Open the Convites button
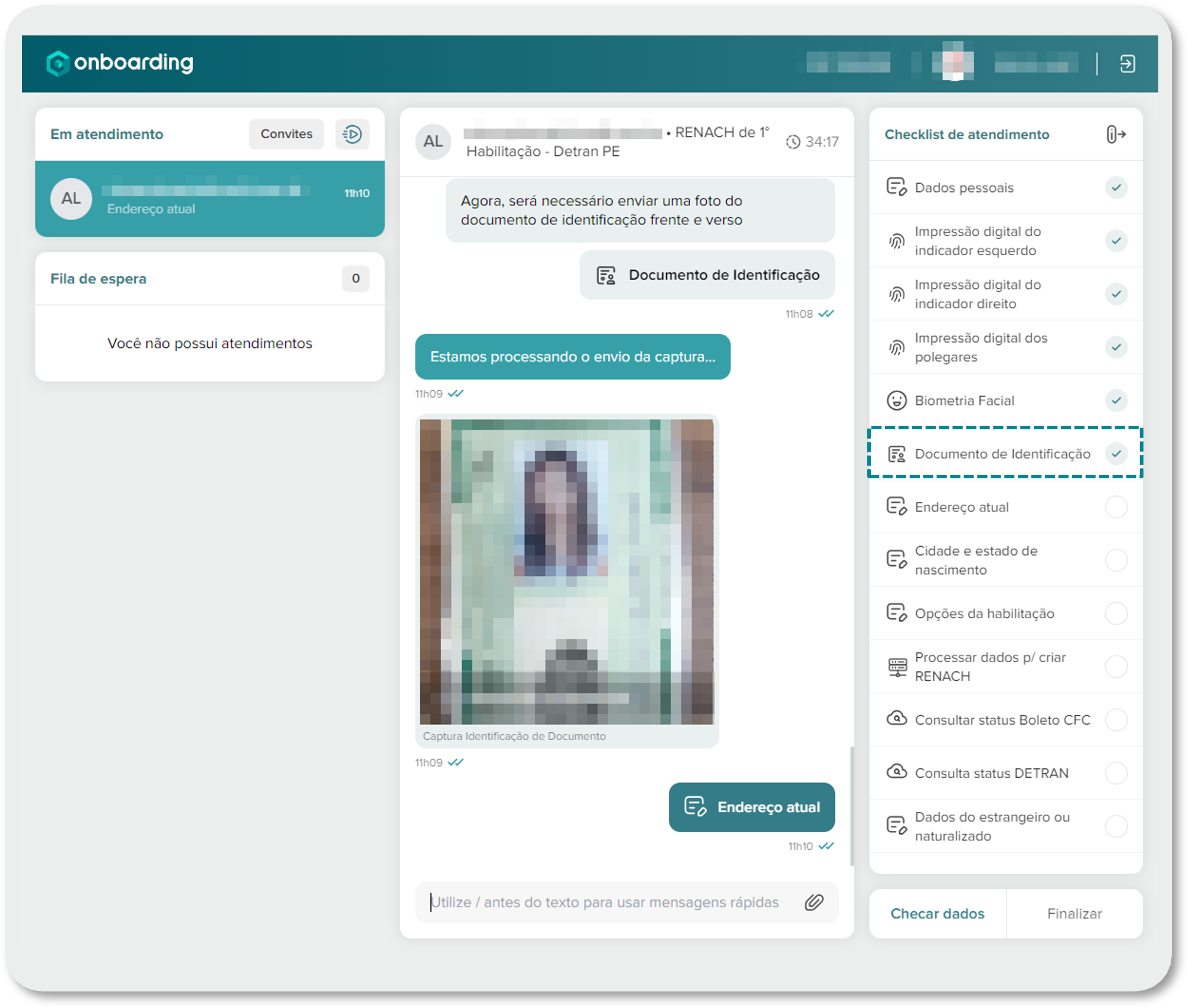 pyautogui.click(x=286, y=134)
